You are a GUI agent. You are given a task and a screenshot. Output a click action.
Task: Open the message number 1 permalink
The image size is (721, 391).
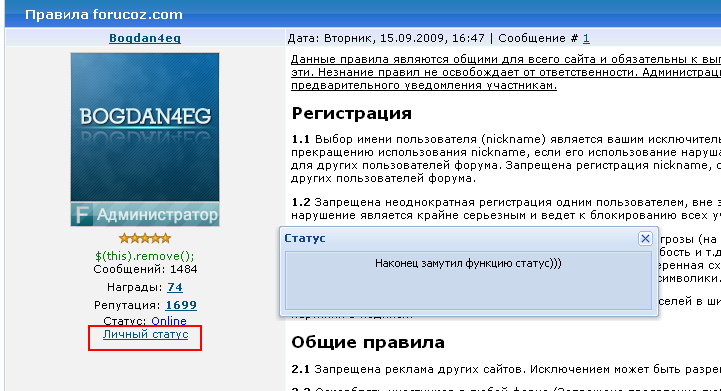point(586,38)
